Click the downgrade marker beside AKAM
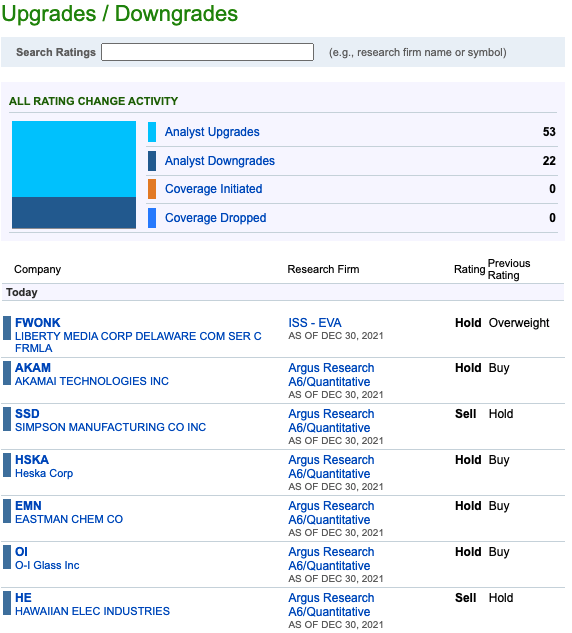The image size is (572, 633). [7, 373]
